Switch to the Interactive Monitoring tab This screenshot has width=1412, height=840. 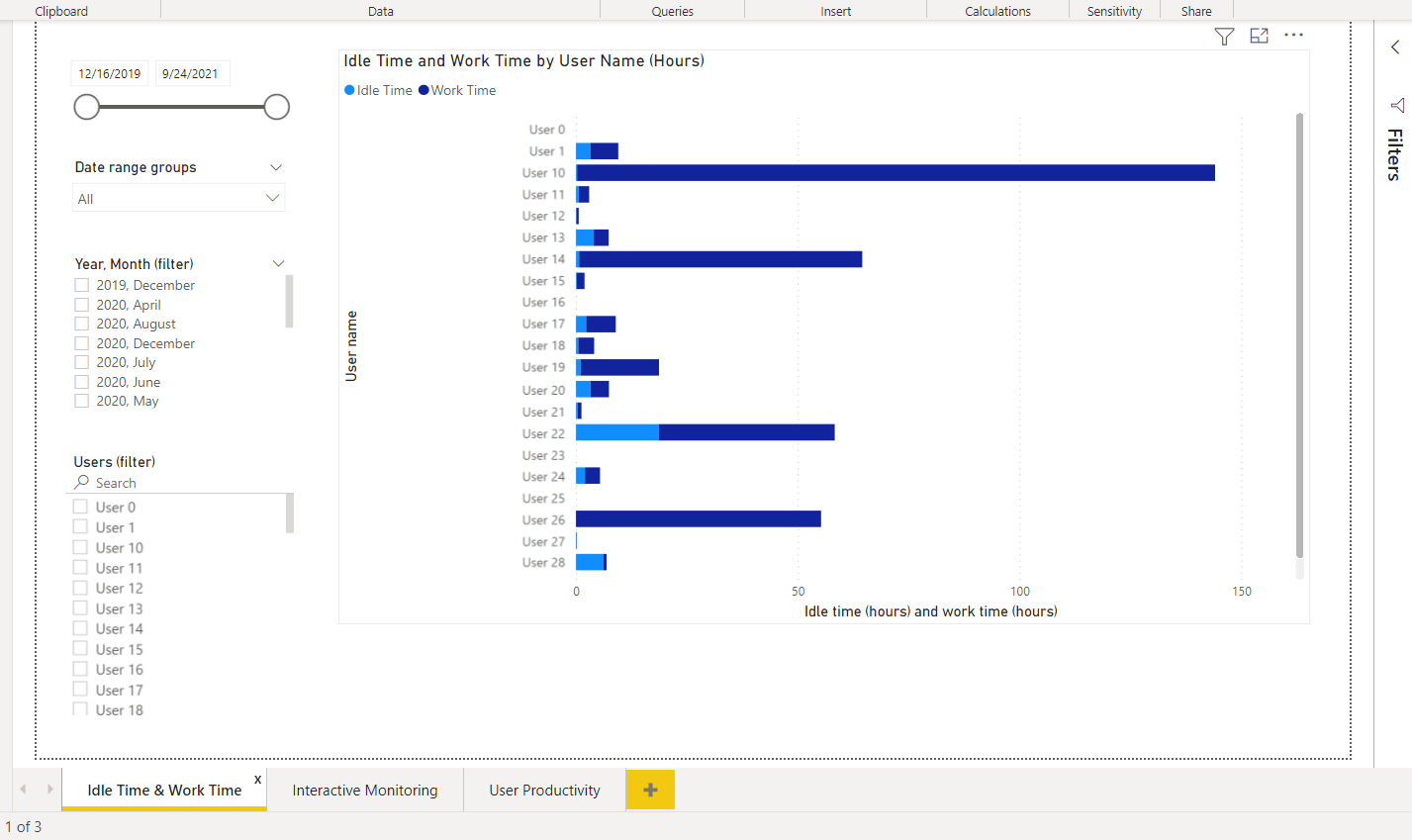[364, 791]
